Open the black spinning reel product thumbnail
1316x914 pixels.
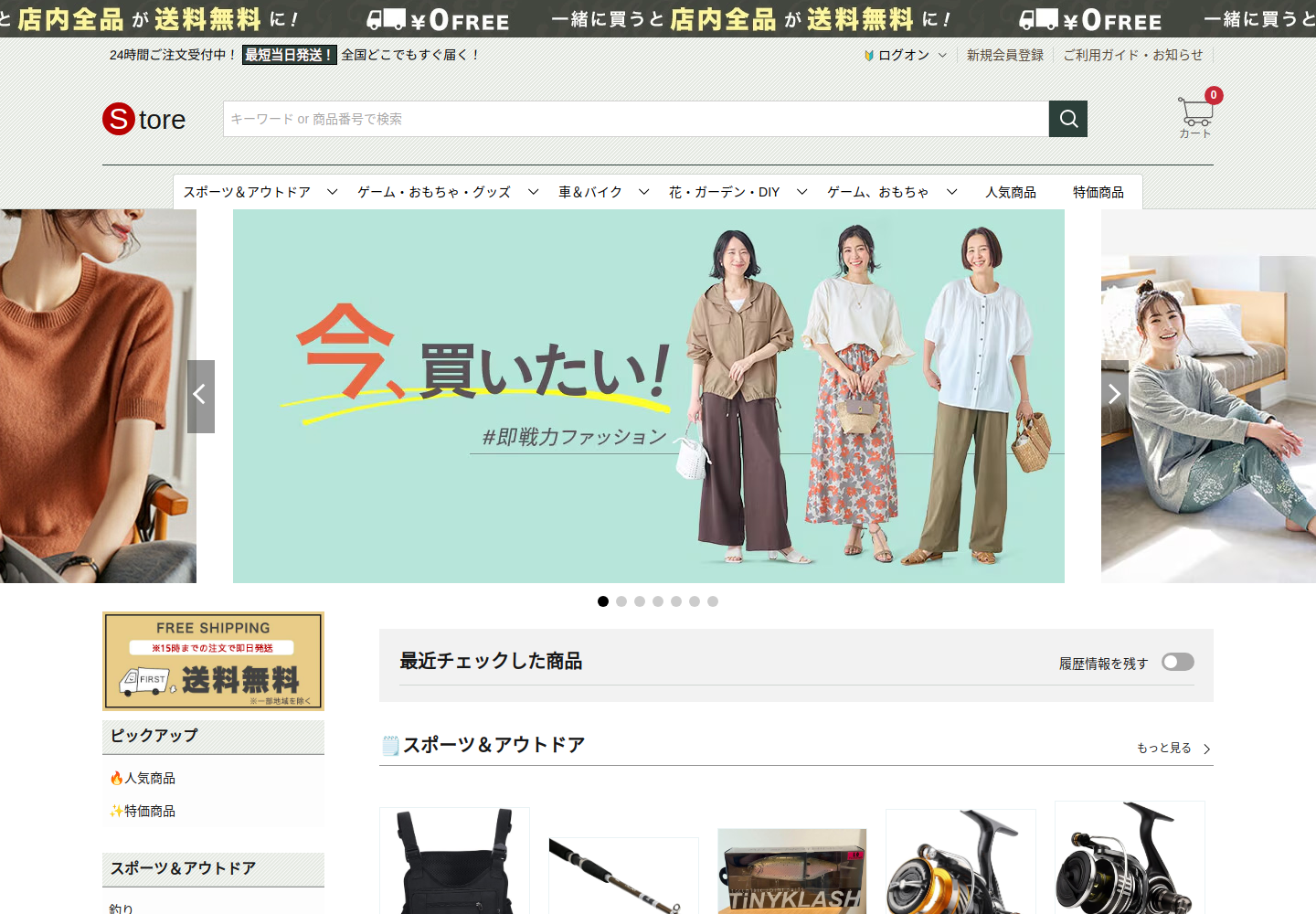click(x=1130, y=857)
